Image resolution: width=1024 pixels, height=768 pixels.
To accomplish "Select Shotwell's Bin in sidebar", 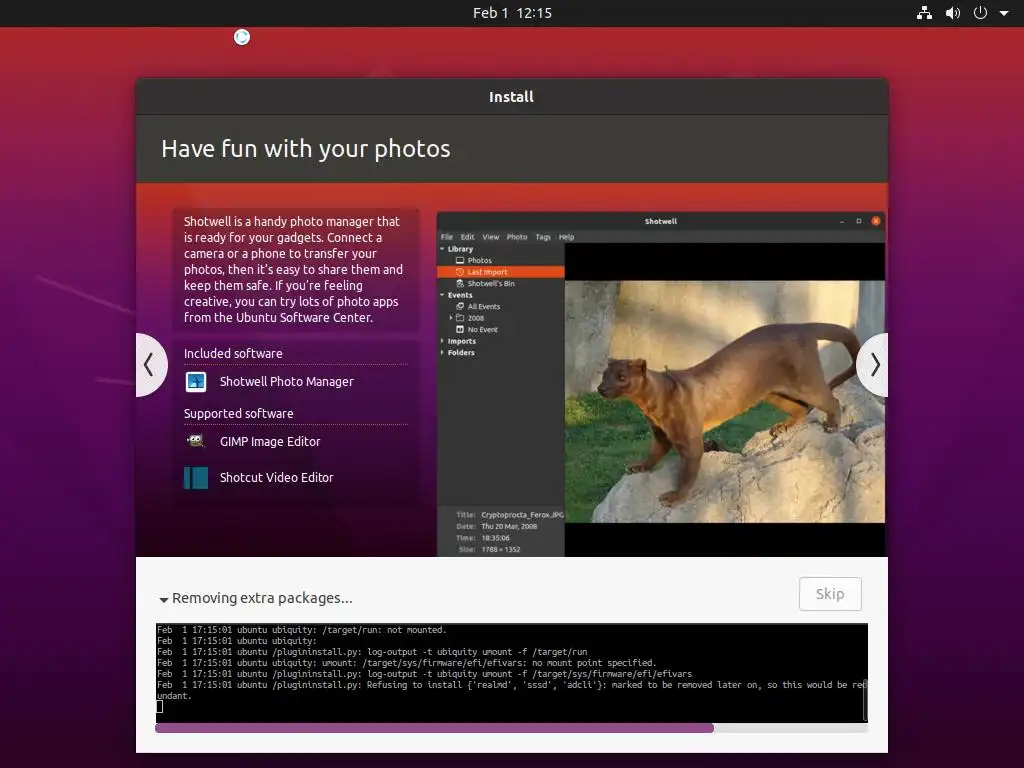I will point(490,283).
